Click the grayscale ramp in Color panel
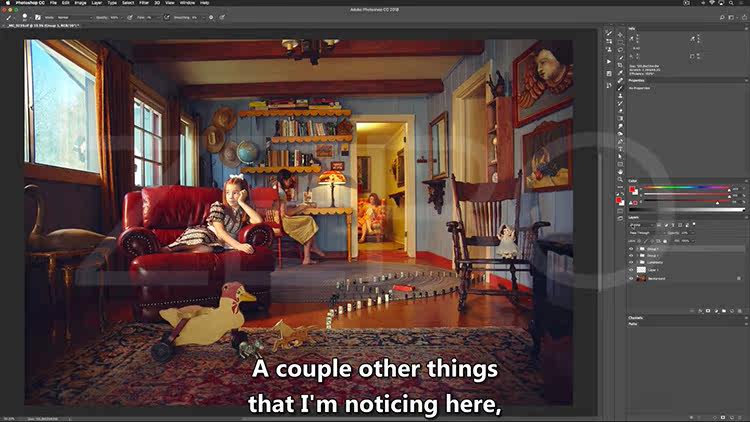 pyautogui.click(x=687, y=210)
